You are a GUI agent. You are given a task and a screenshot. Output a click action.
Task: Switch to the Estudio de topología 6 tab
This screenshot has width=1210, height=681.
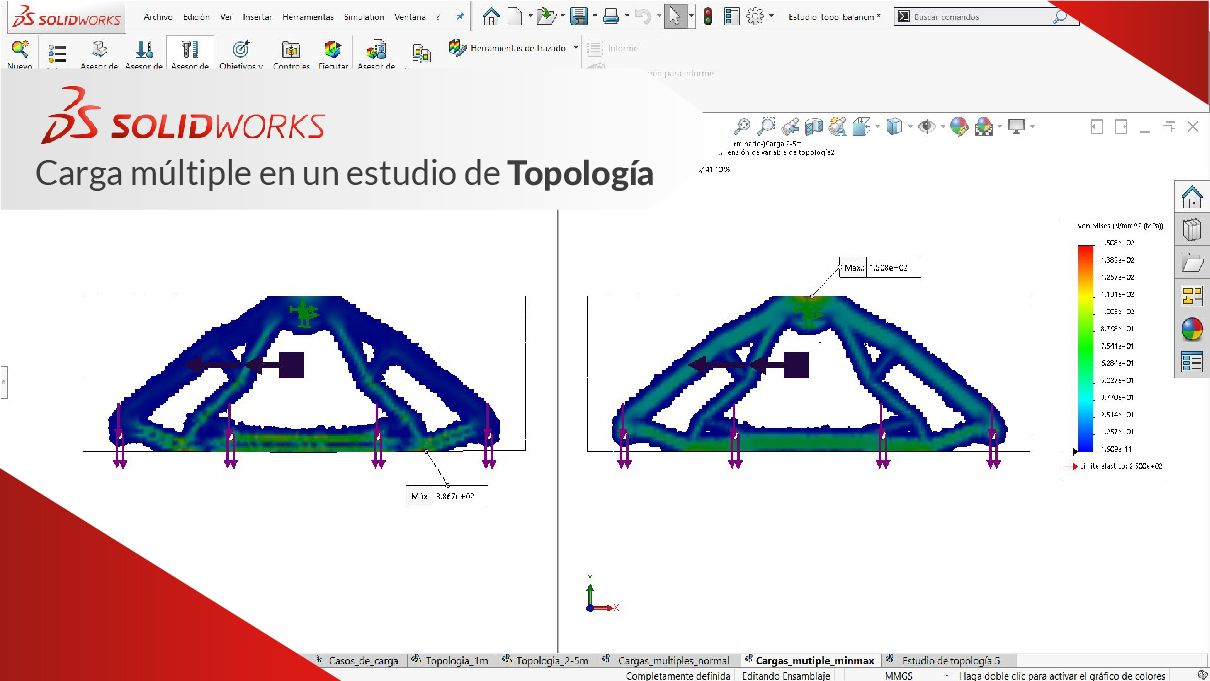tap(950, 661)
